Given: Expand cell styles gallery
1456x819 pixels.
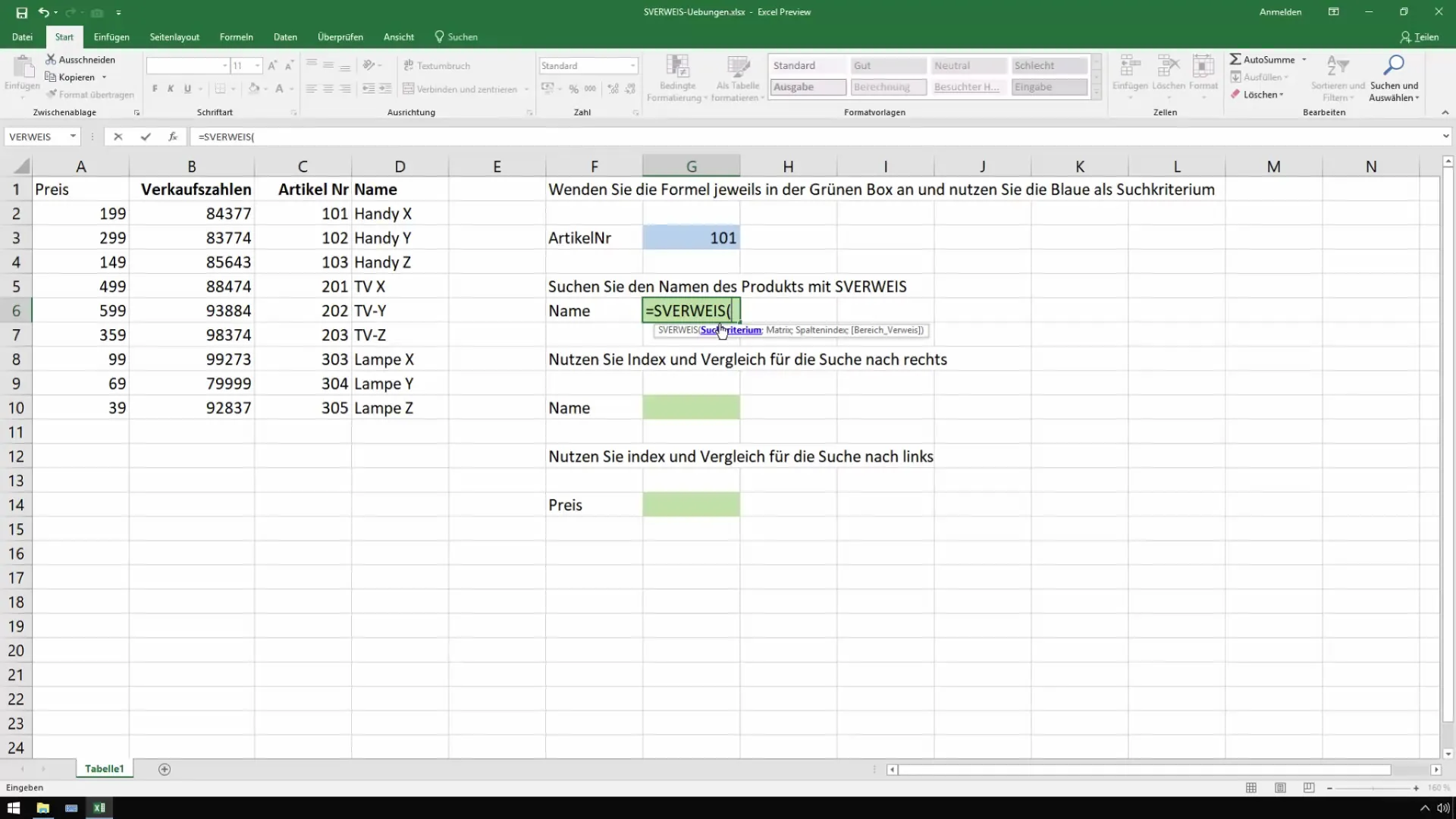Looking at the screenshot, I should pyautogui.click(x=1096, y=93).
